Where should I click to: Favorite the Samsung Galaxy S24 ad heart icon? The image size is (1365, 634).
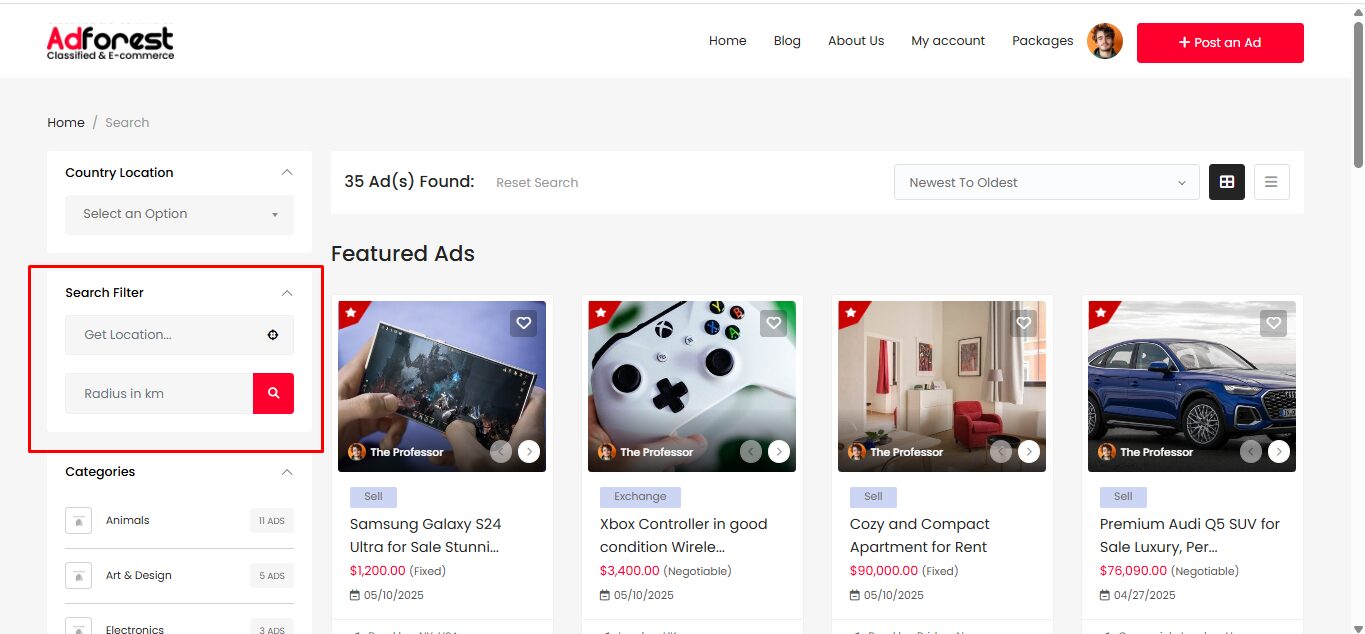pos(524,323)
